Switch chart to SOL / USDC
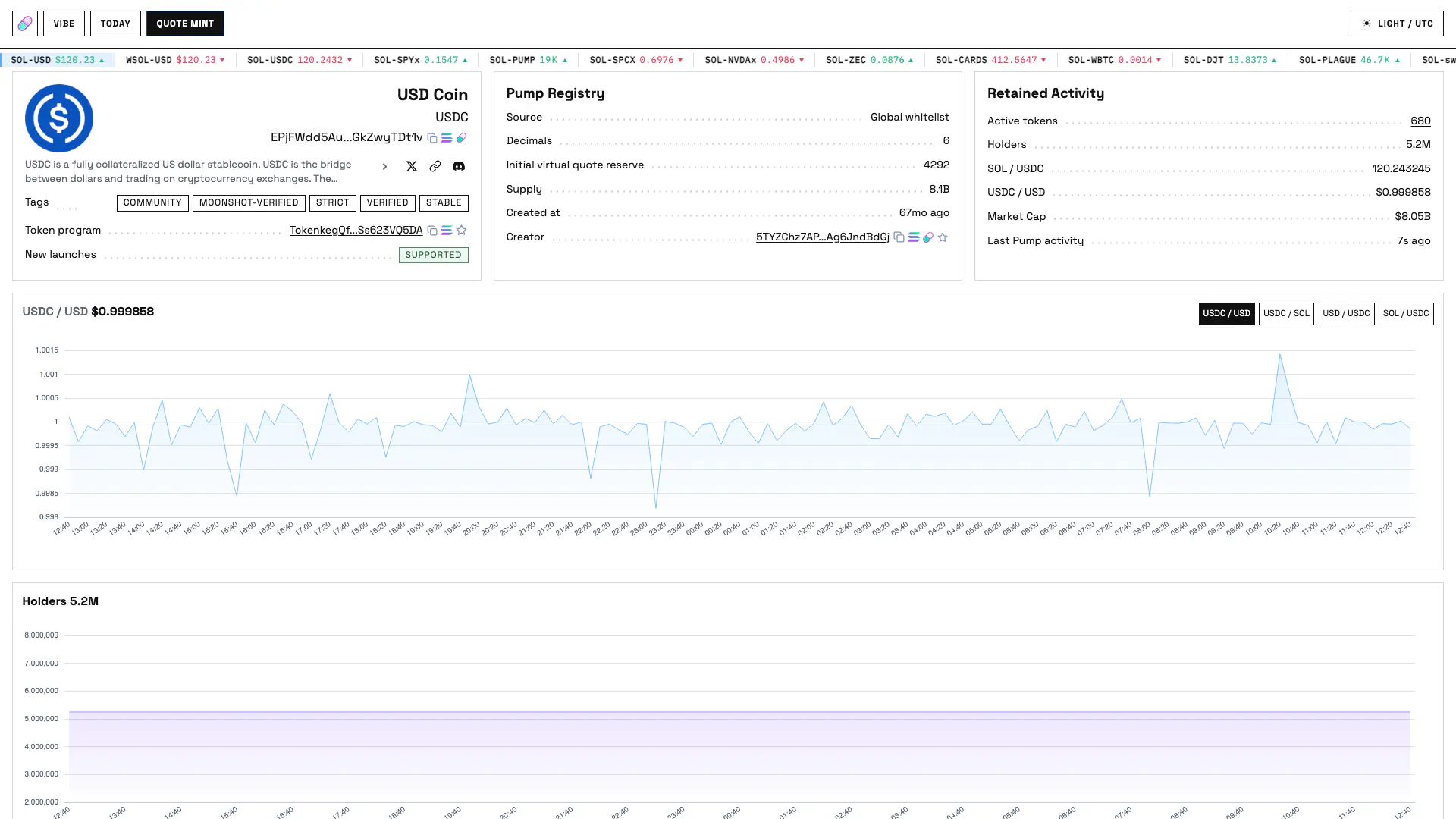1456x819 pixels. tap(1406, 314)
